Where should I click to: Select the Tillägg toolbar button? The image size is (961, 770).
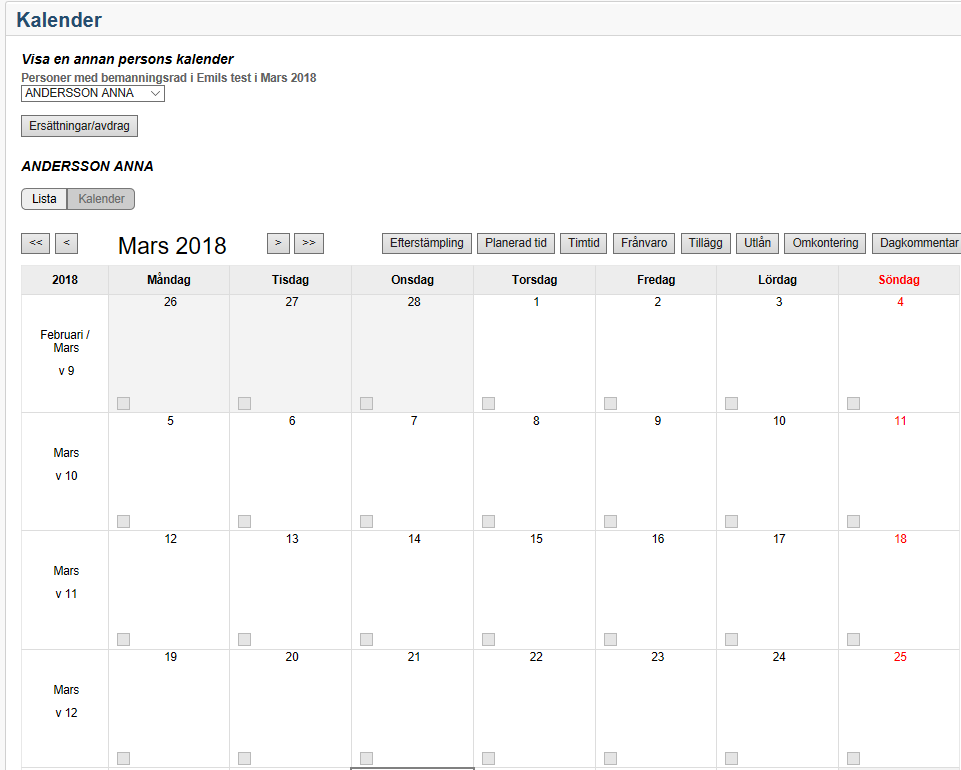705,242
